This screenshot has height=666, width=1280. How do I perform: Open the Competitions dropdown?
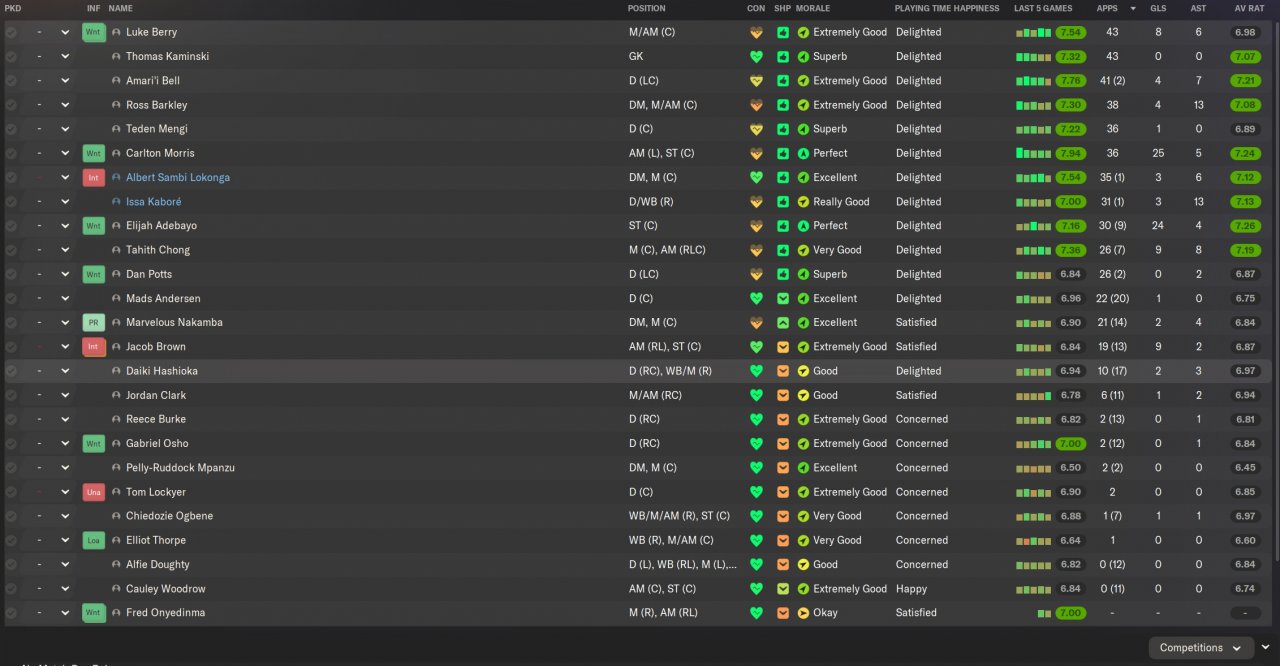[x=1201, y=648]
